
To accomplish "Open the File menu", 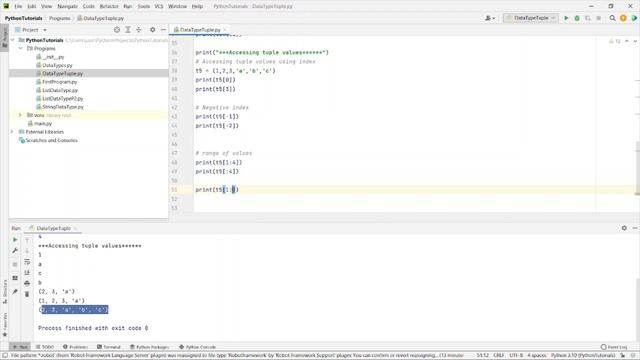I will pos(18,6).
